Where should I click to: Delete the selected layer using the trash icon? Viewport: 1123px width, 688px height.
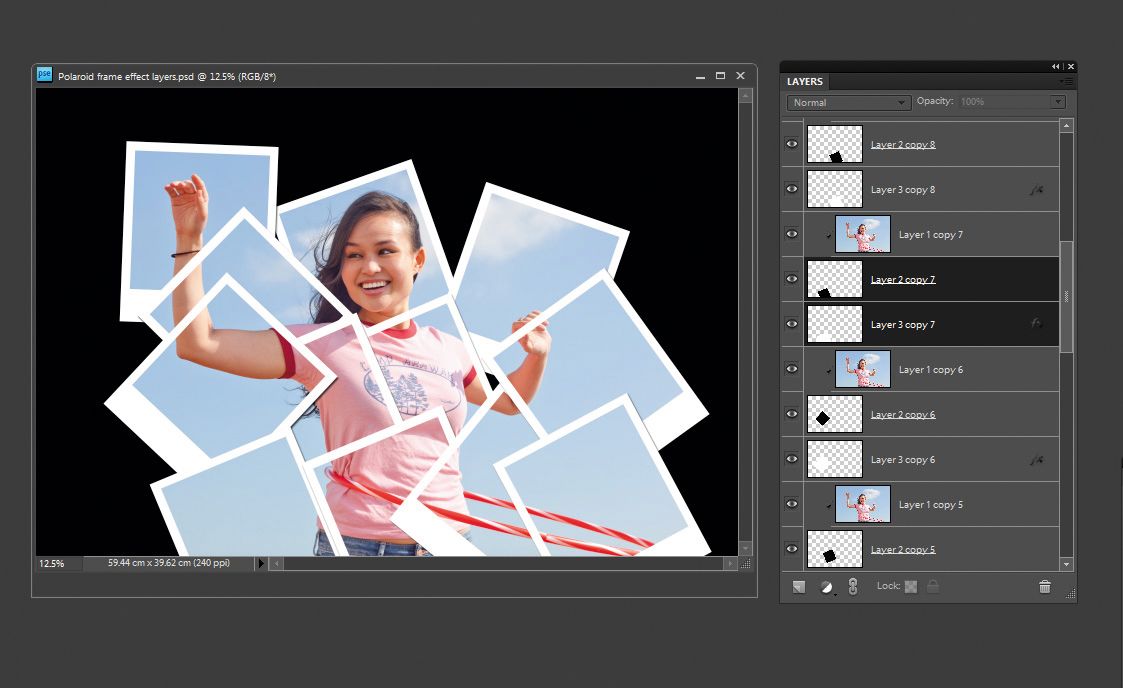coord(1044,586)
